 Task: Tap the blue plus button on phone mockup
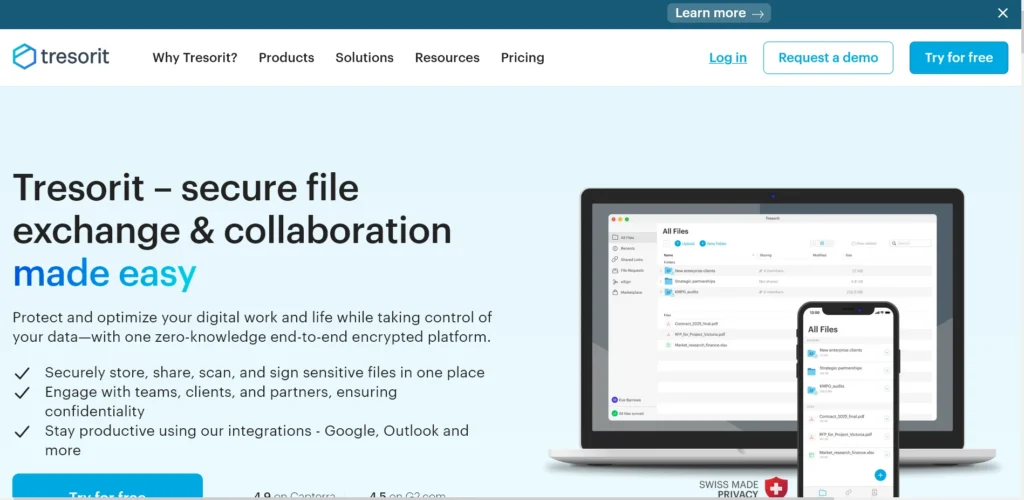click(880, 475)
